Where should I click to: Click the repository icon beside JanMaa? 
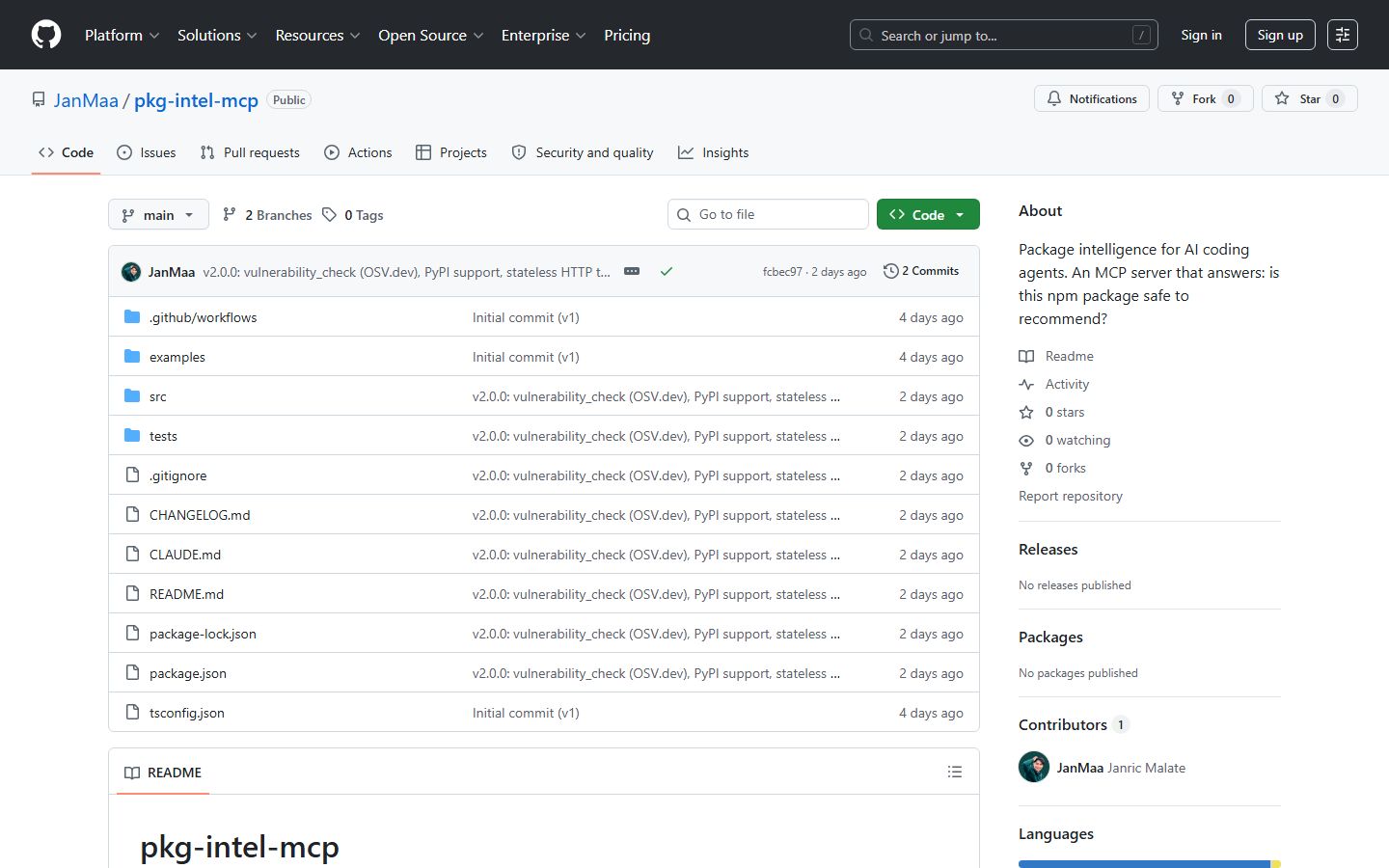39,100
